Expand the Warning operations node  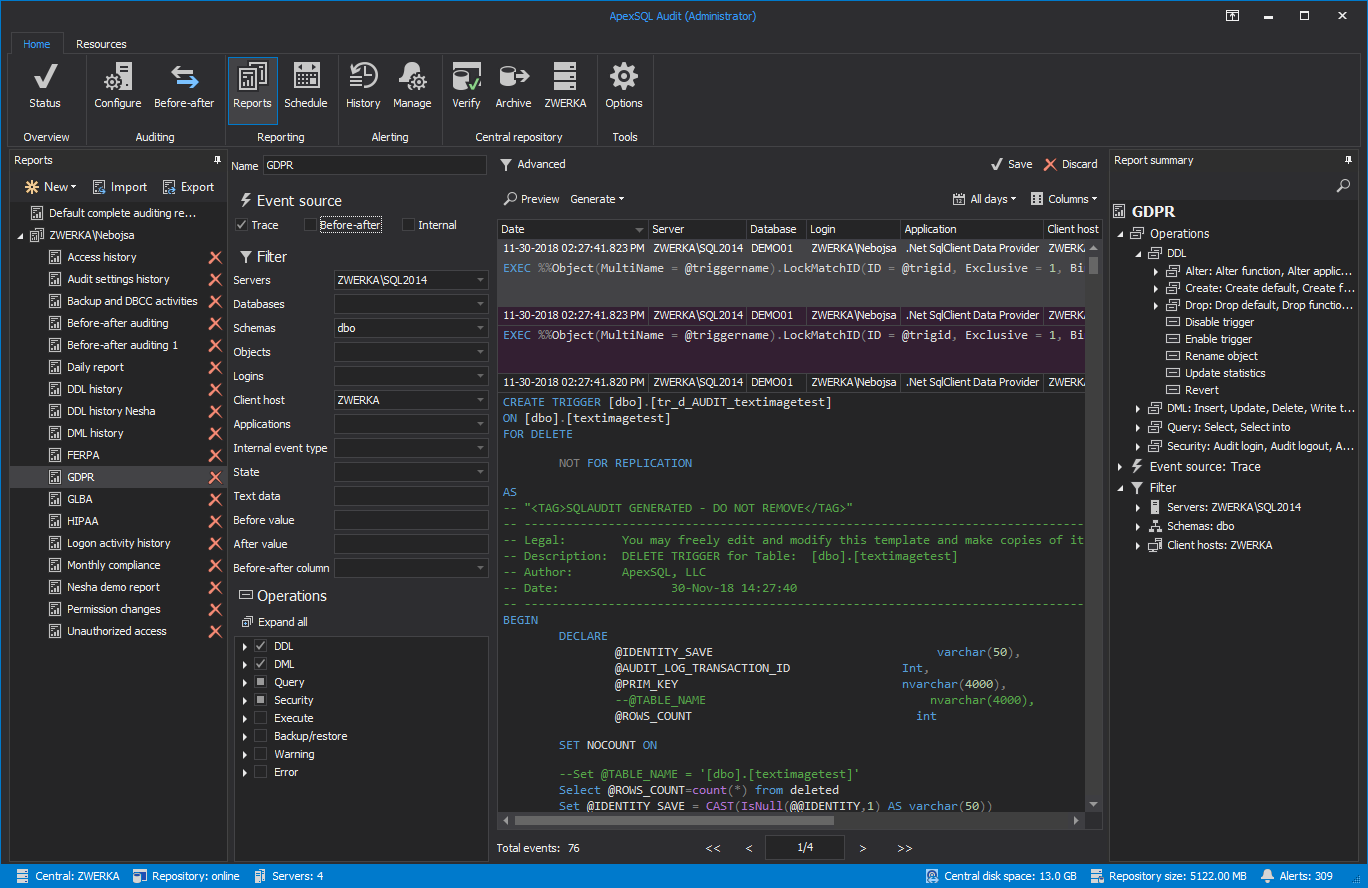click(x=245, y=754)
